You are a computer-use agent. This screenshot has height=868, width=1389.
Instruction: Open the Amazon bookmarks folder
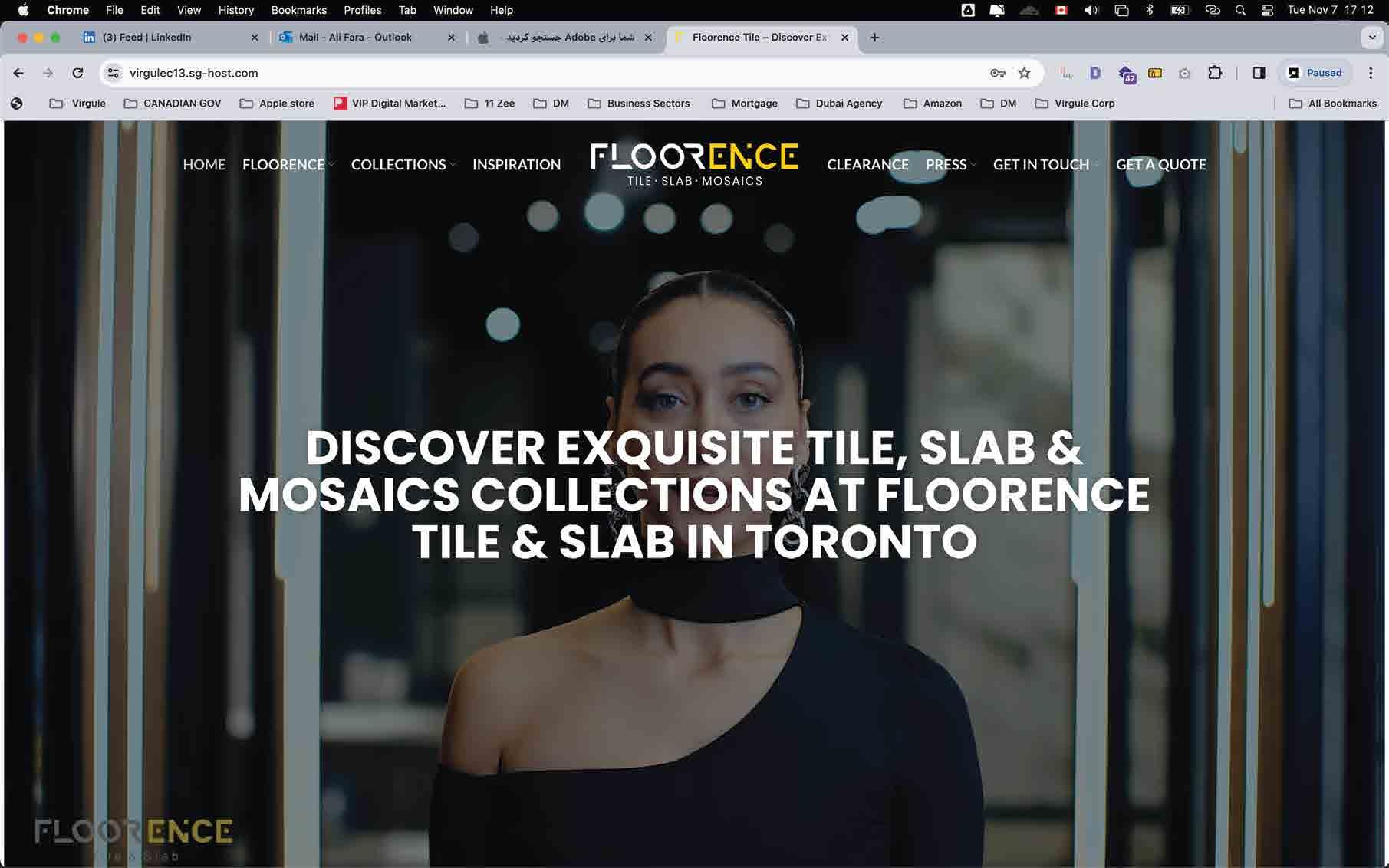(933, 104)
